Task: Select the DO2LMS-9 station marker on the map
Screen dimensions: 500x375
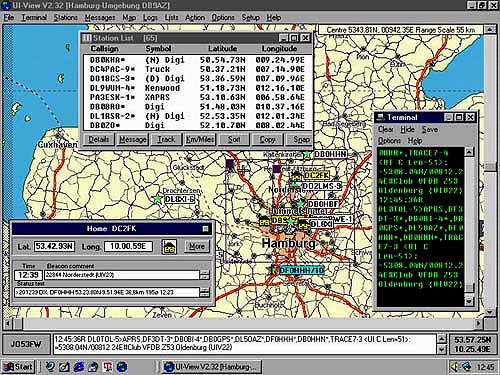Action: pos(295,186)
